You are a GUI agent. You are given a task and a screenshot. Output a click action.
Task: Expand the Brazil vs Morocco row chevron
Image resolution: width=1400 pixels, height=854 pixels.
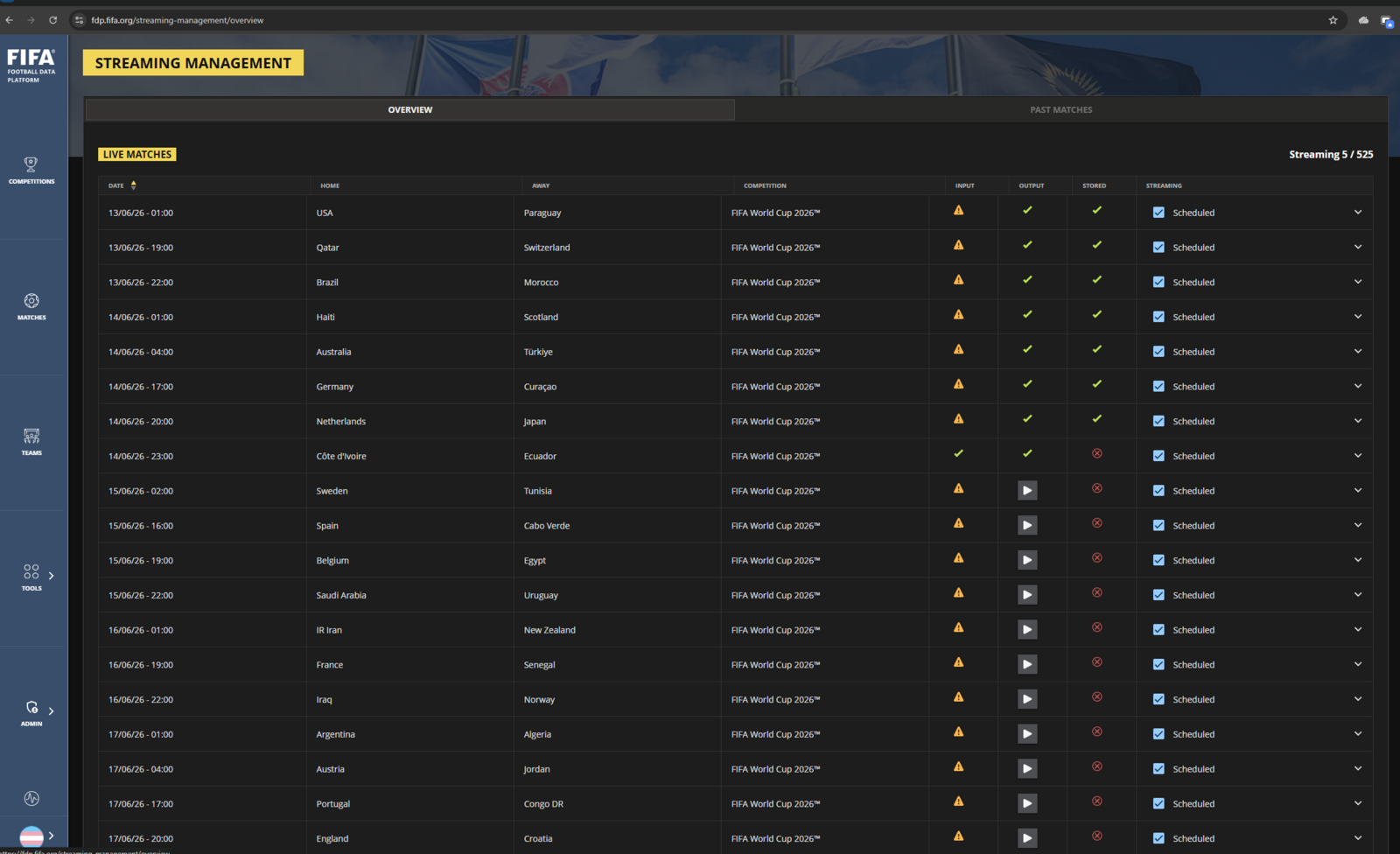click(1358, 282)
